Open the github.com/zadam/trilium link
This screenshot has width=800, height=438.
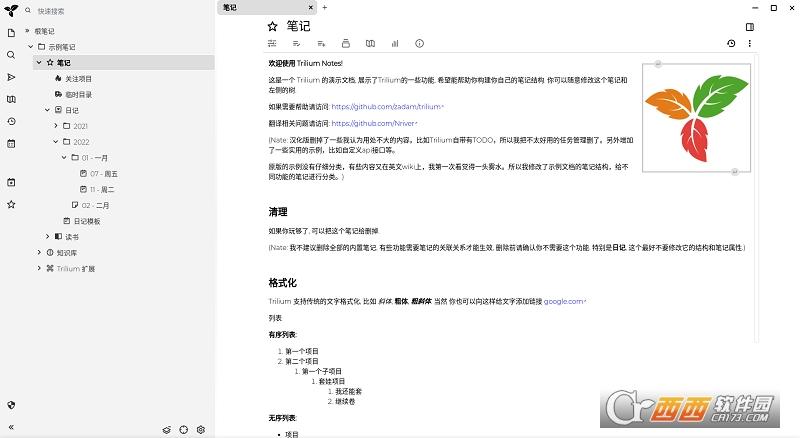[x=387, y=107]
